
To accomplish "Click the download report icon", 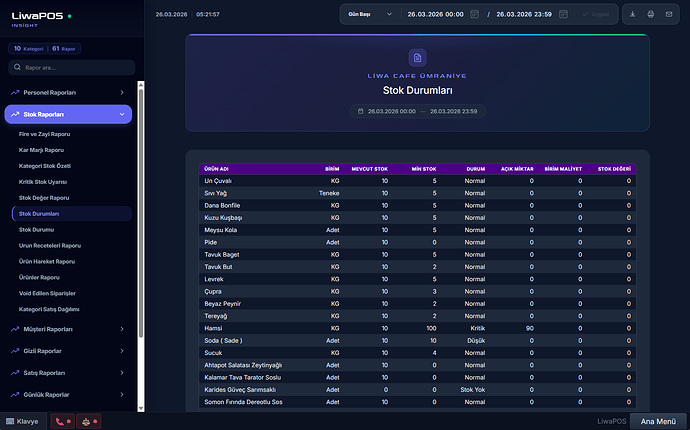I will 633,15.
